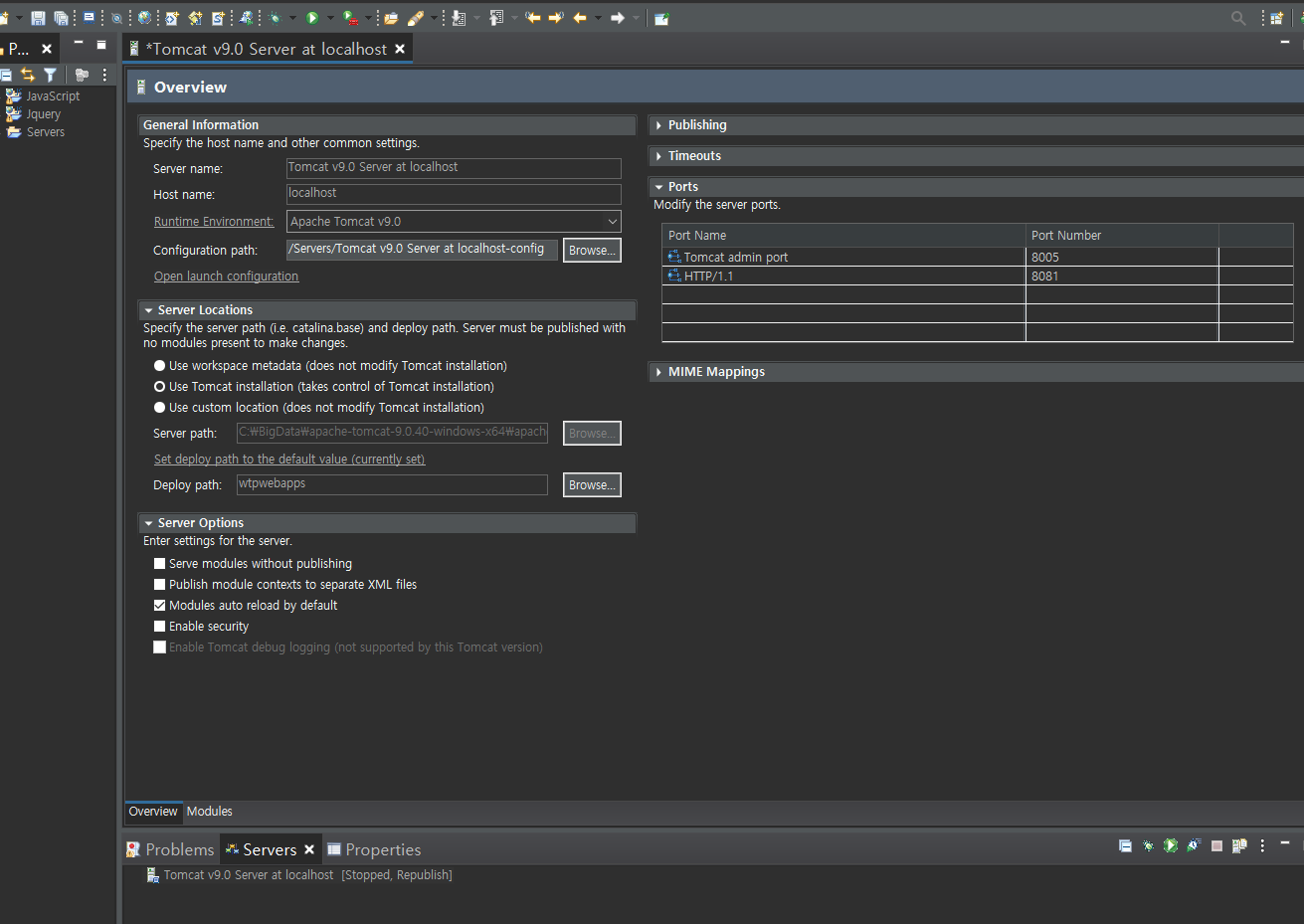Click the Pin Editor toolbar icon

click(661, 18)
